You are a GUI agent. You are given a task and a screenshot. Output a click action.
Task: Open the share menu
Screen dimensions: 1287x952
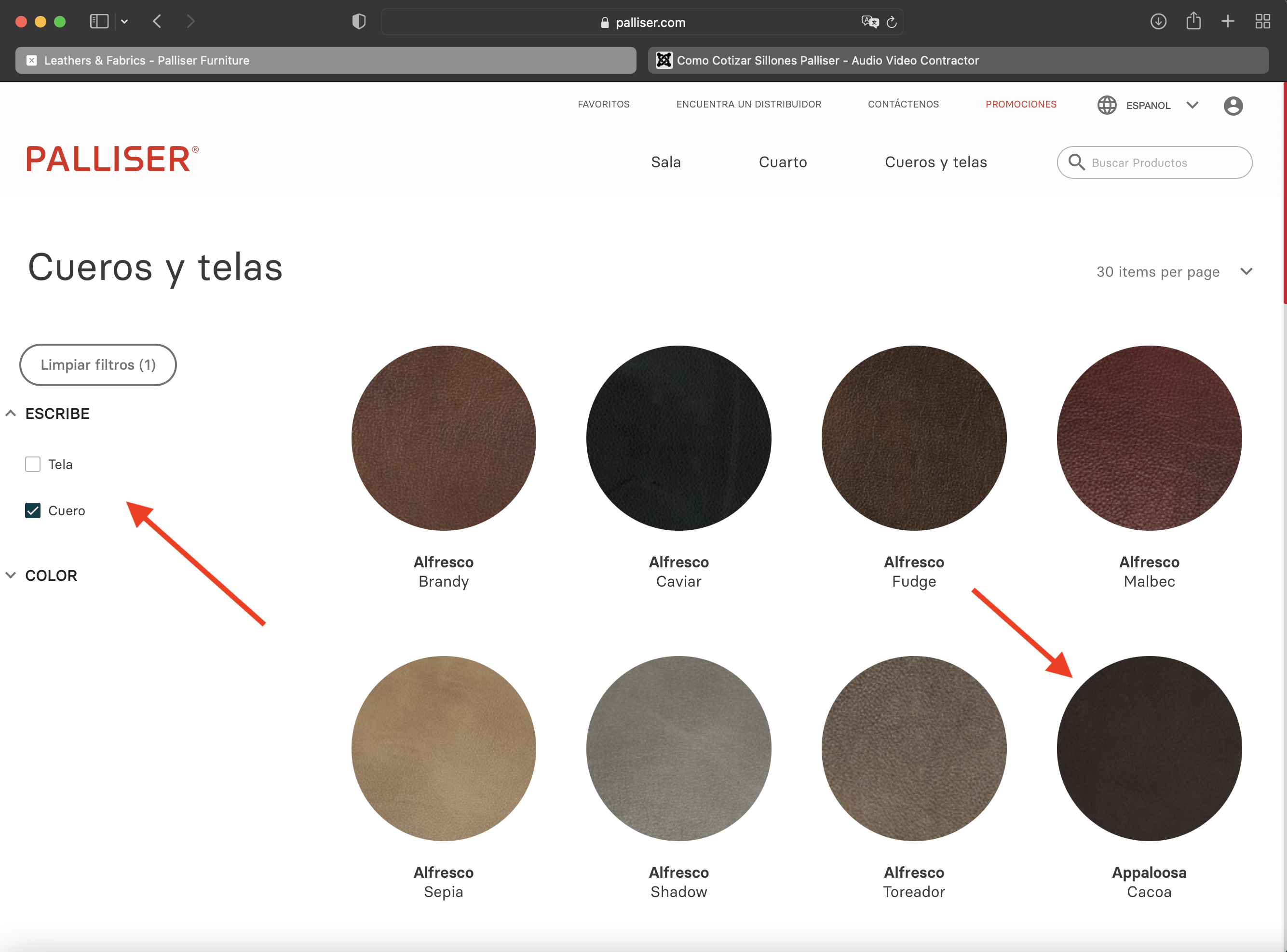[x=1193, y=21]
